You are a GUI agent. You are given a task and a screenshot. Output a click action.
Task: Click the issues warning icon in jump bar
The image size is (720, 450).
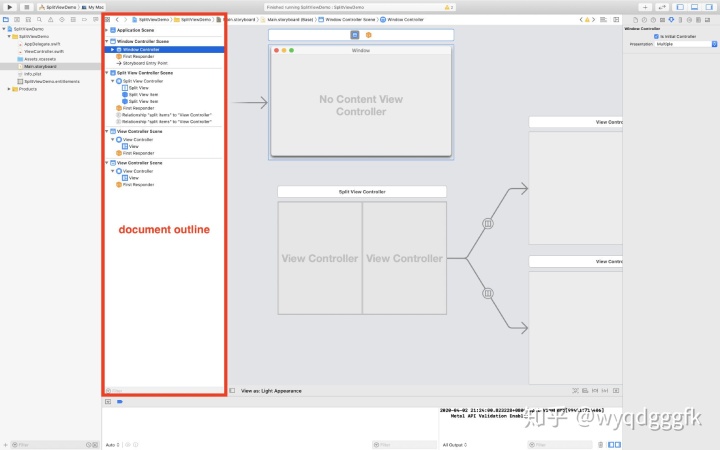click(587, 20)
